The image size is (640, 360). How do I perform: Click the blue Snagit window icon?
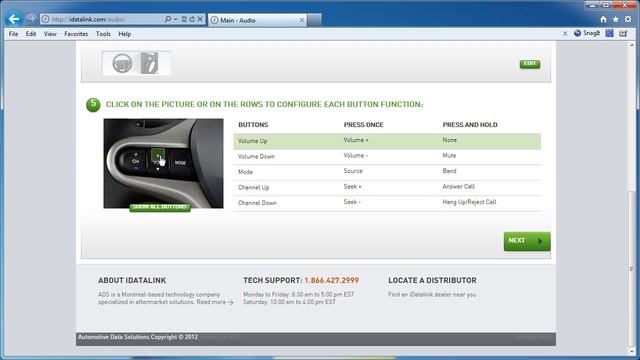click(x=609, y=33)
